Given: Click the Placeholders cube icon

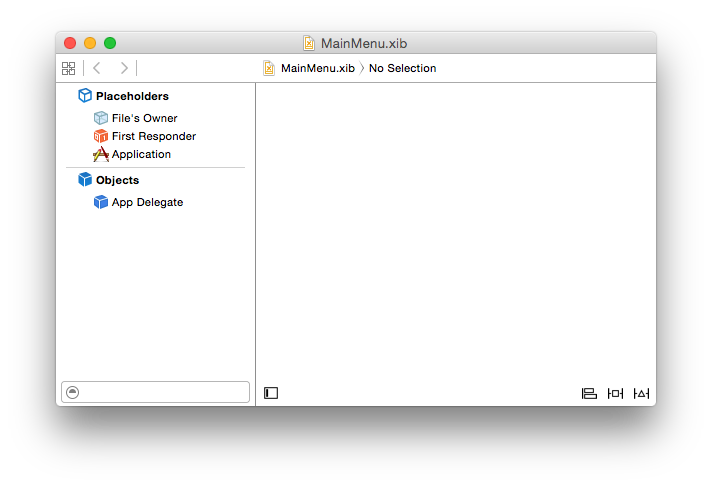Looking at the screenshot, I should (x=85, y=95).
